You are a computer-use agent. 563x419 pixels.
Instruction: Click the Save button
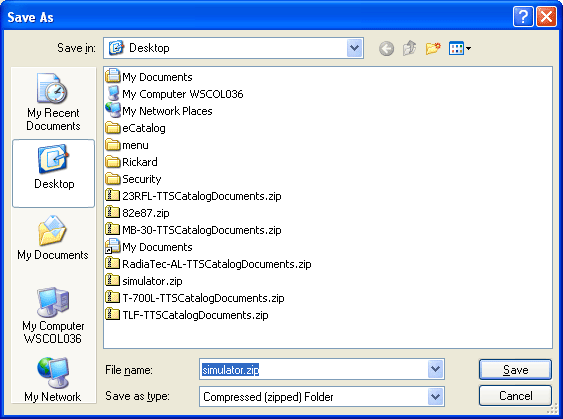pyautogui.click(x=515, y=369)
